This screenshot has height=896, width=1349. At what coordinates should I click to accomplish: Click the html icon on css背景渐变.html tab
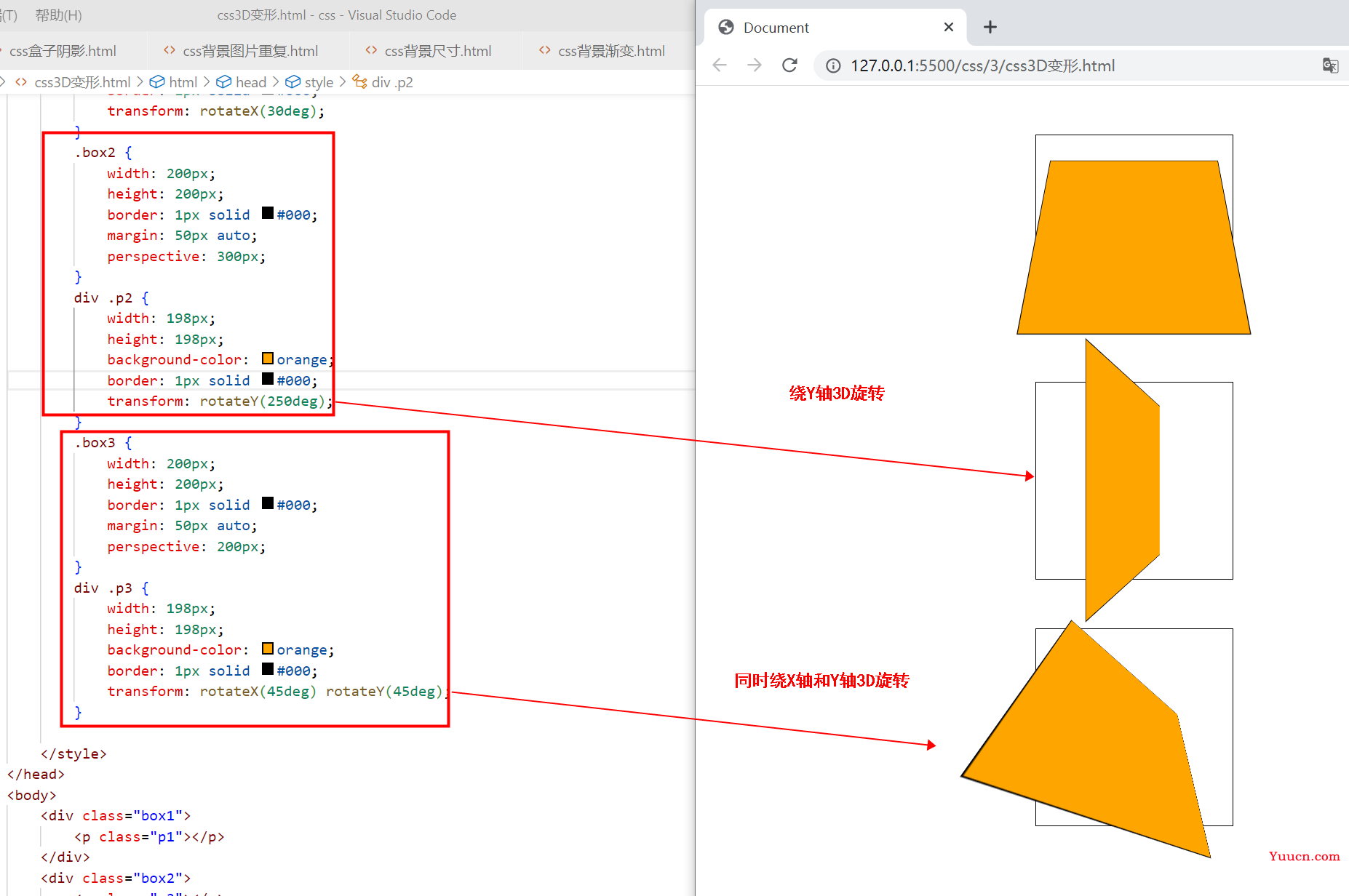[x=545, y=50]
